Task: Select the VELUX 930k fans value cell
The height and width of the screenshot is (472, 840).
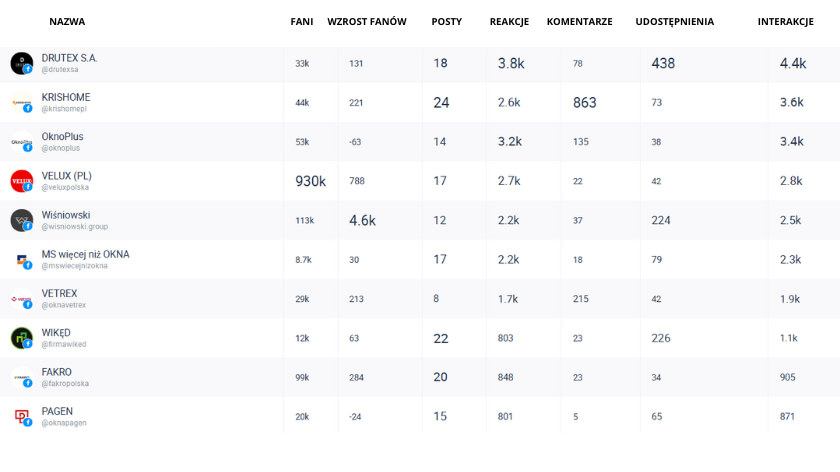Action: tap(310, 181)
